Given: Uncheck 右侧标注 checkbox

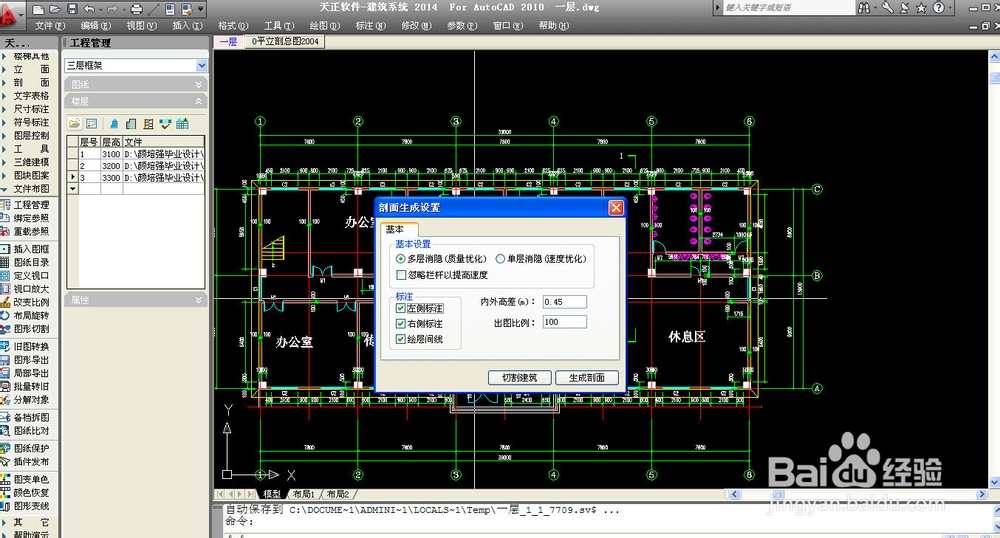Looking at the screenshot, I should click(401, 323).
